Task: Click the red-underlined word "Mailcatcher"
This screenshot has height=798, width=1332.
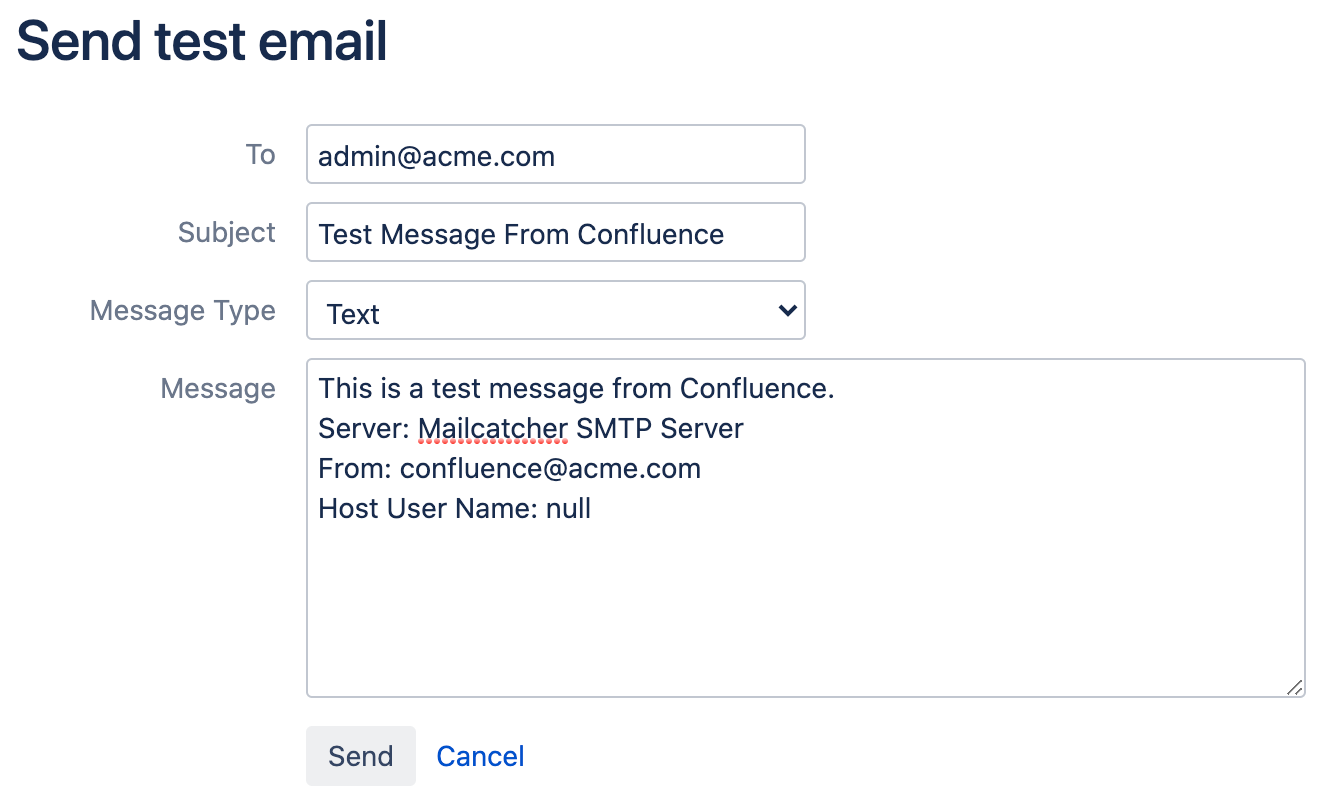Action: (493, 429)
